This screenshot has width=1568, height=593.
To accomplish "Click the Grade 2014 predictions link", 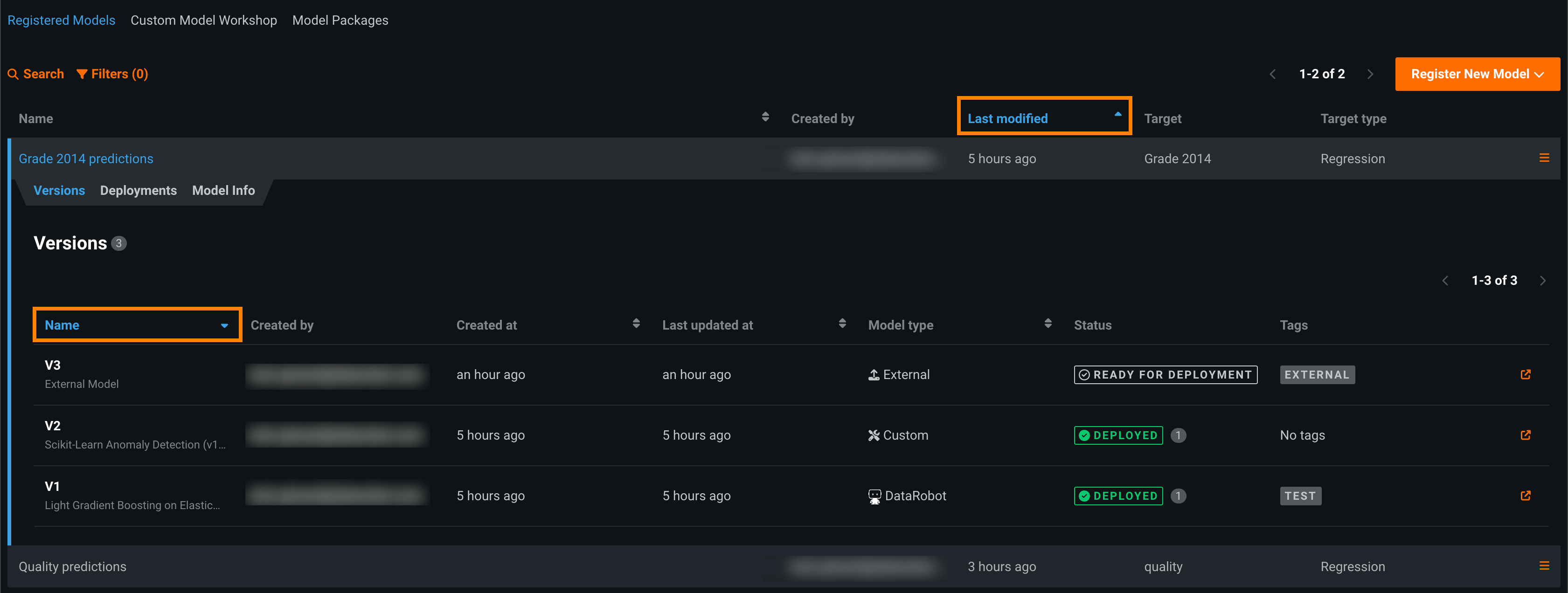I will (86, 159).
